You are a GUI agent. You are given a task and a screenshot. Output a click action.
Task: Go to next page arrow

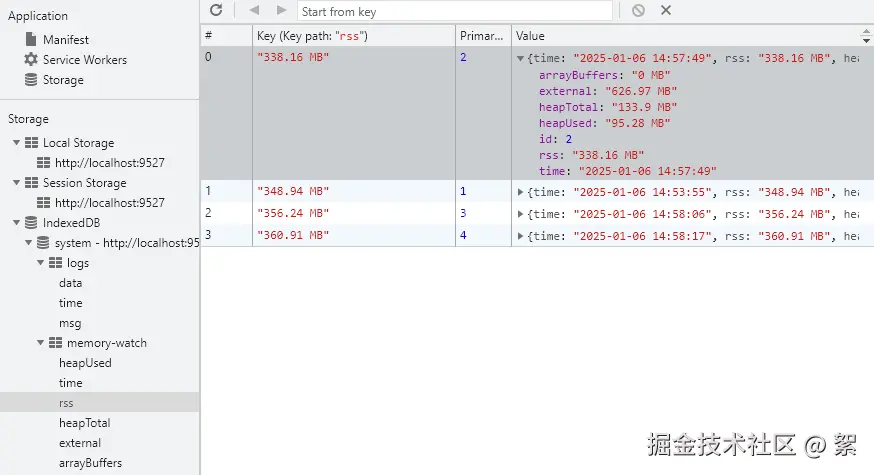281,10
